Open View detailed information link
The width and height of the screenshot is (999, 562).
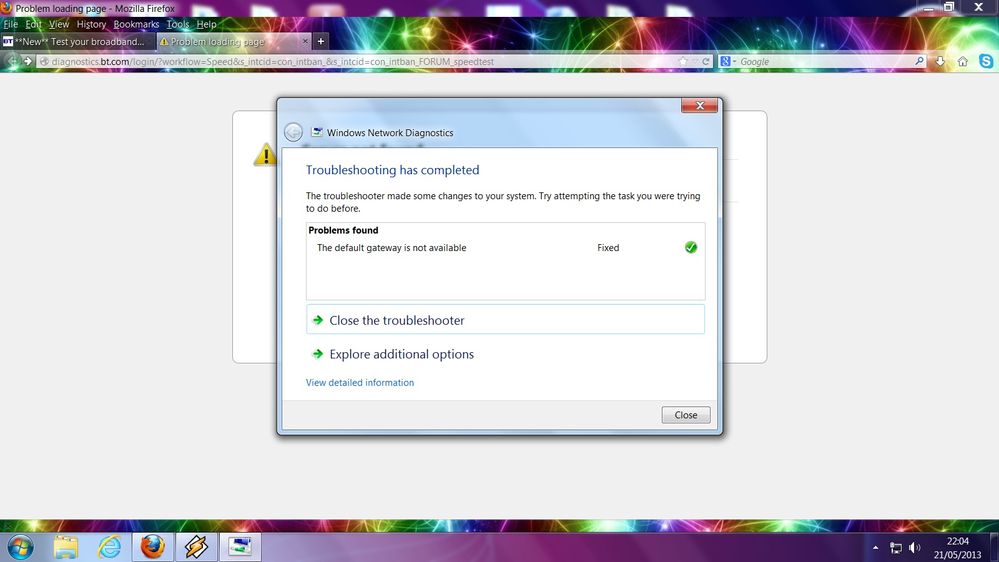[359, 382]
